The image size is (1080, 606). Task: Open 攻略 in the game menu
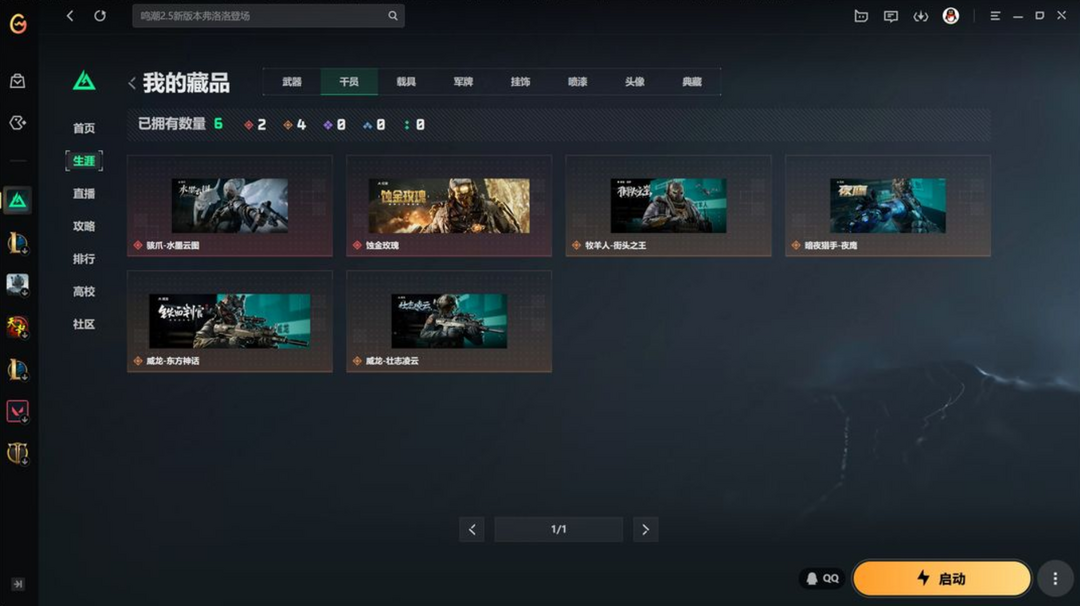tap(84, 226)
